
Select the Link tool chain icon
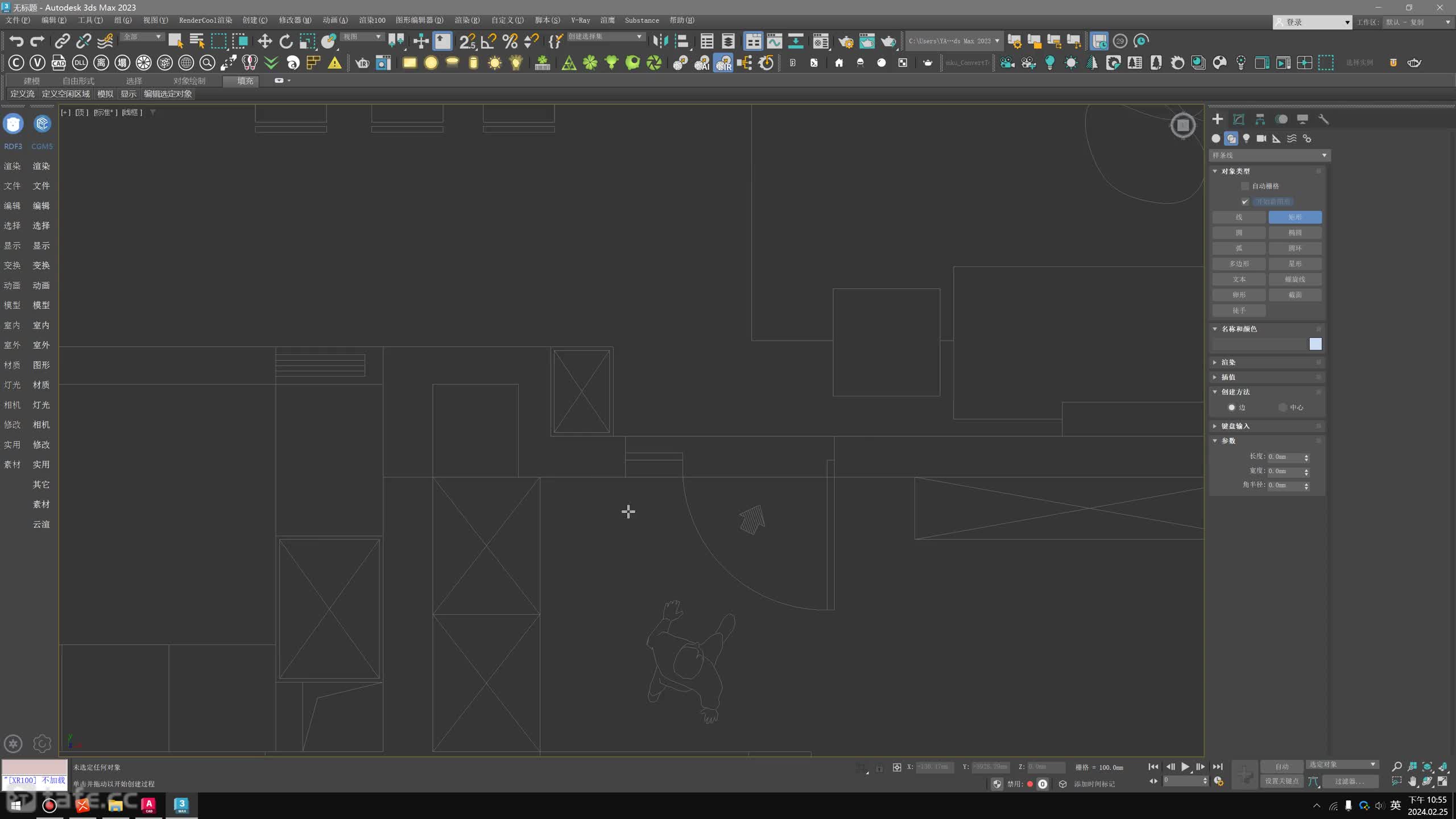click(x=62, y=41)
